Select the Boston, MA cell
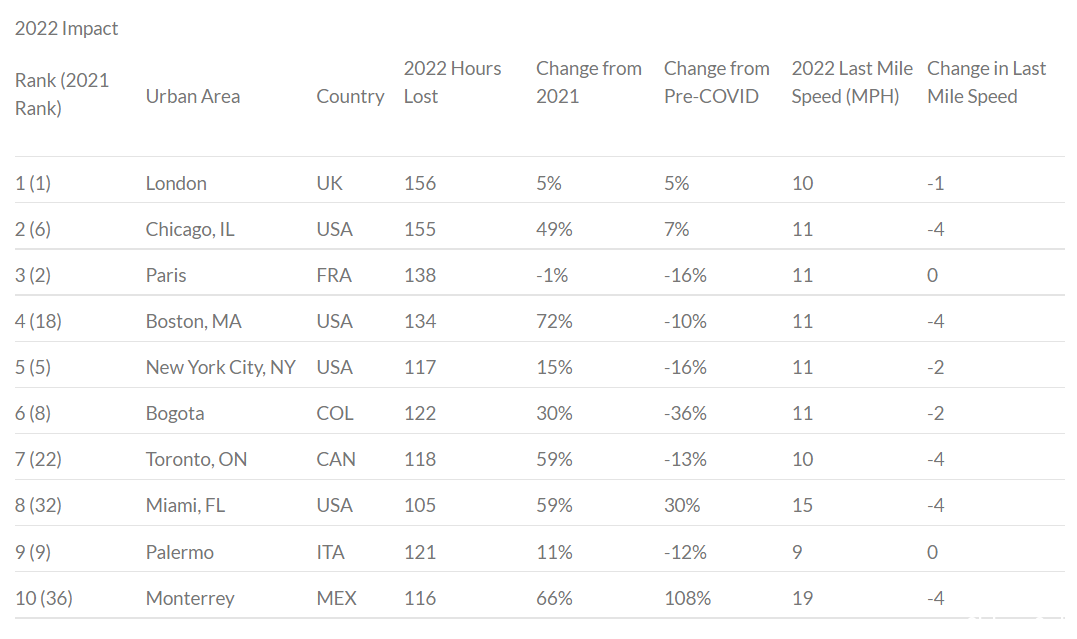 [x=193, y=322]
